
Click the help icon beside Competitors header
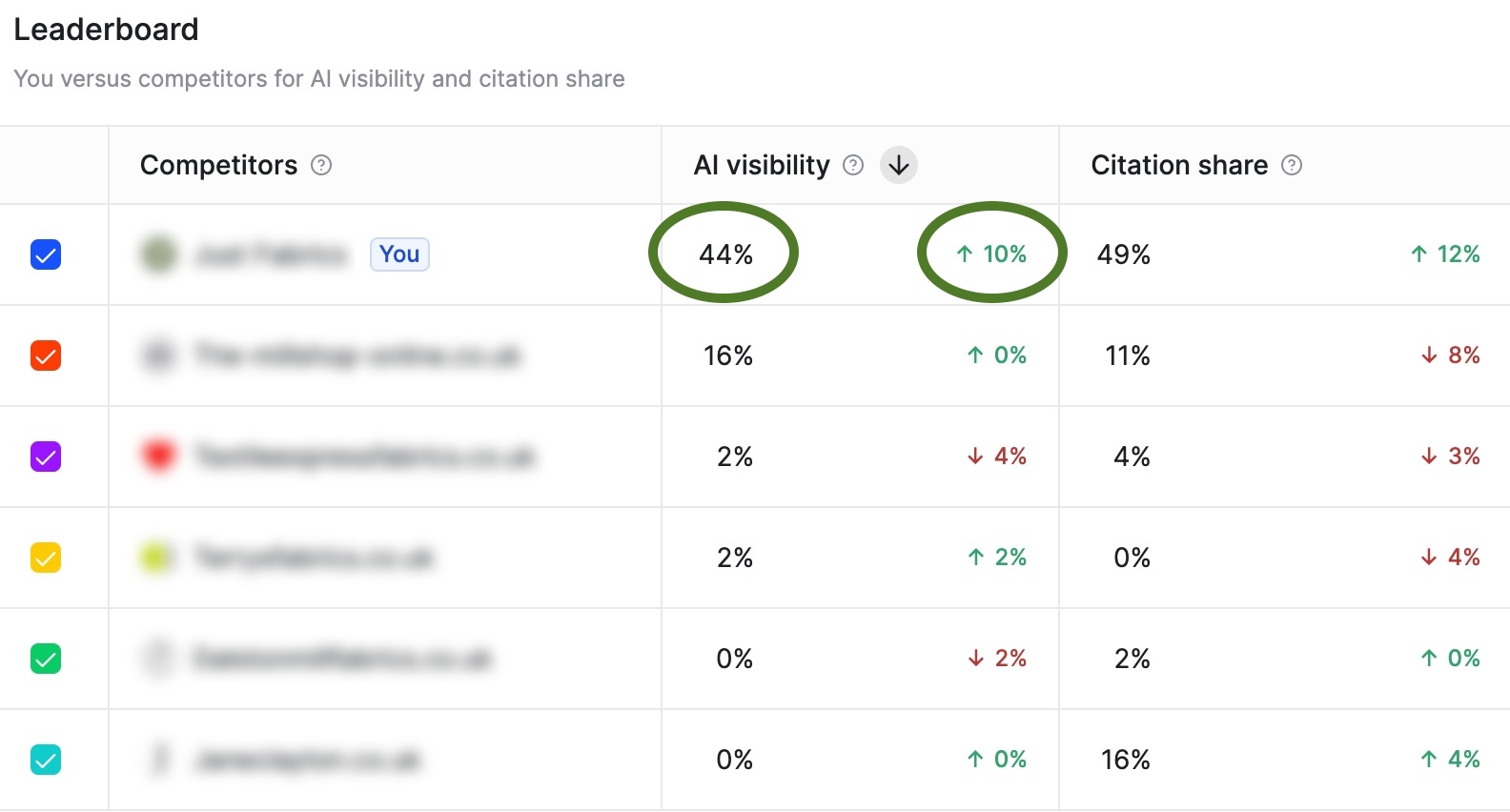(323, 165)
